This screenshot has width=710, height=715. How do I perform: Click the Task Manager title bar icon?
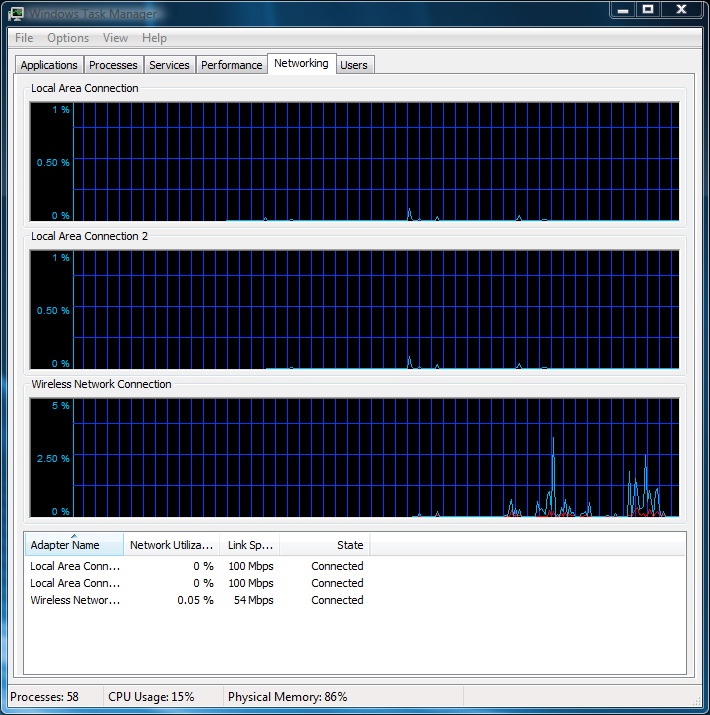17,13
